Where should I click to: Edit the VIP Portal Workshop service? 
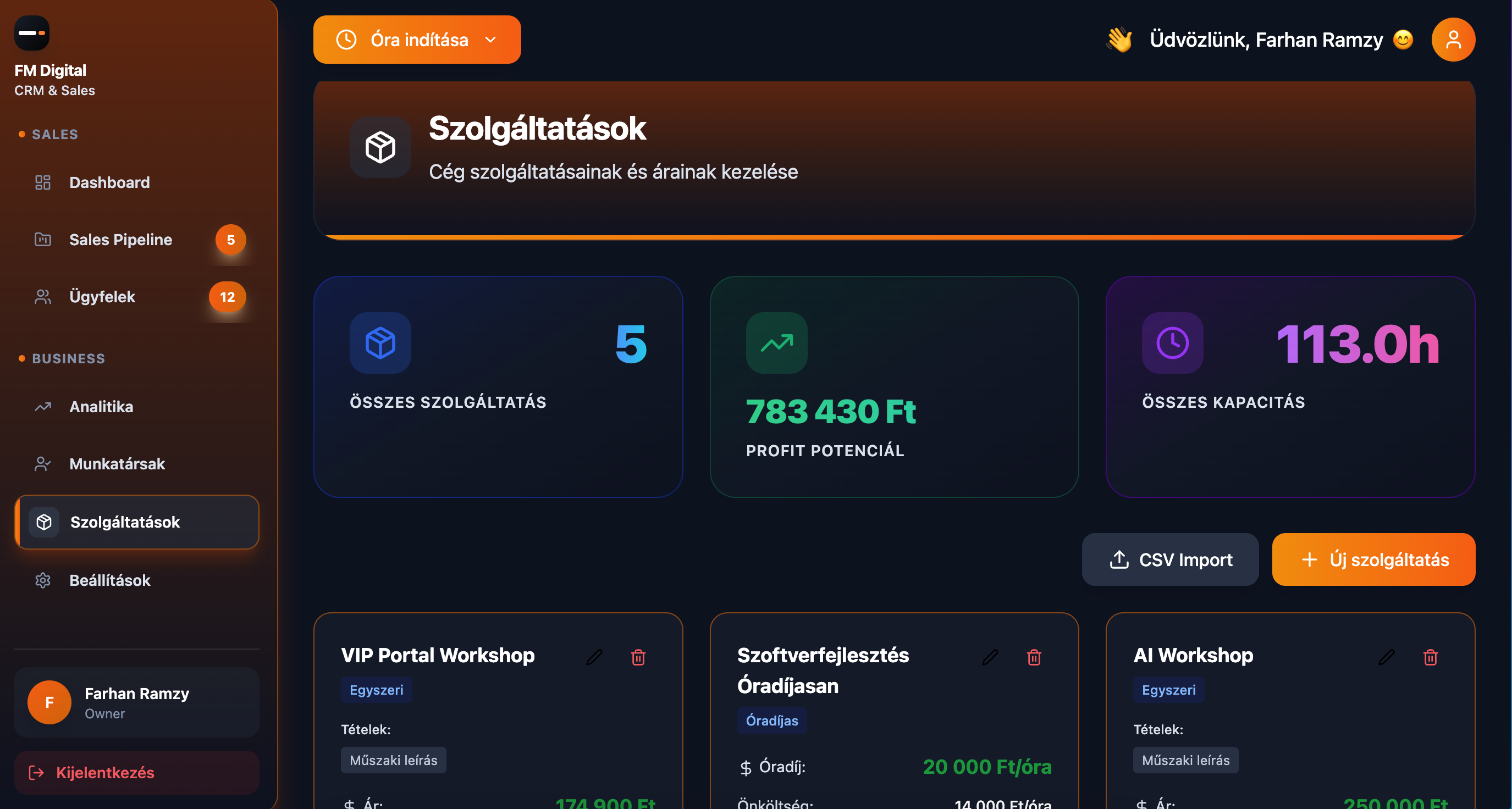pyautogui.click(x=594, y=657)
